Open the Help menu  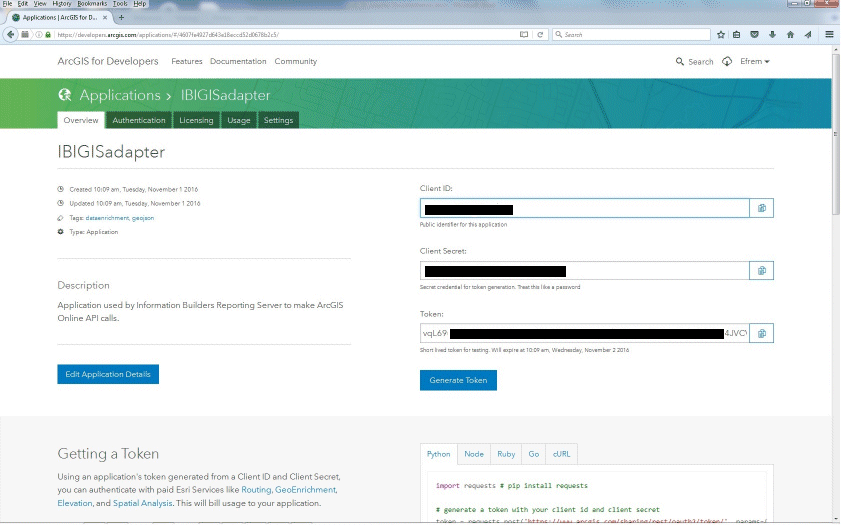point(140,4)
